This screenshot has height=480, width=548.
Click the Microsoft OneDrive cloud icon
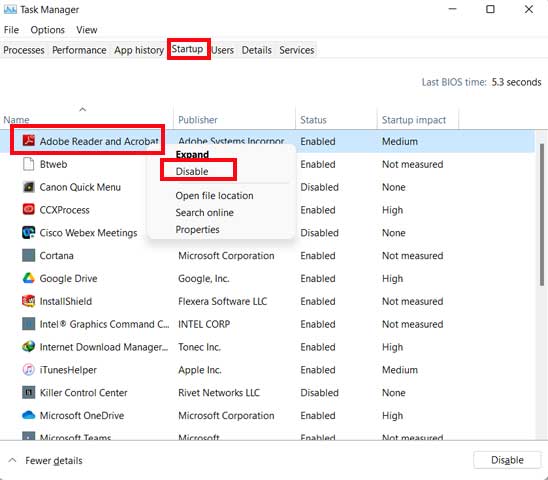(29, 415)
